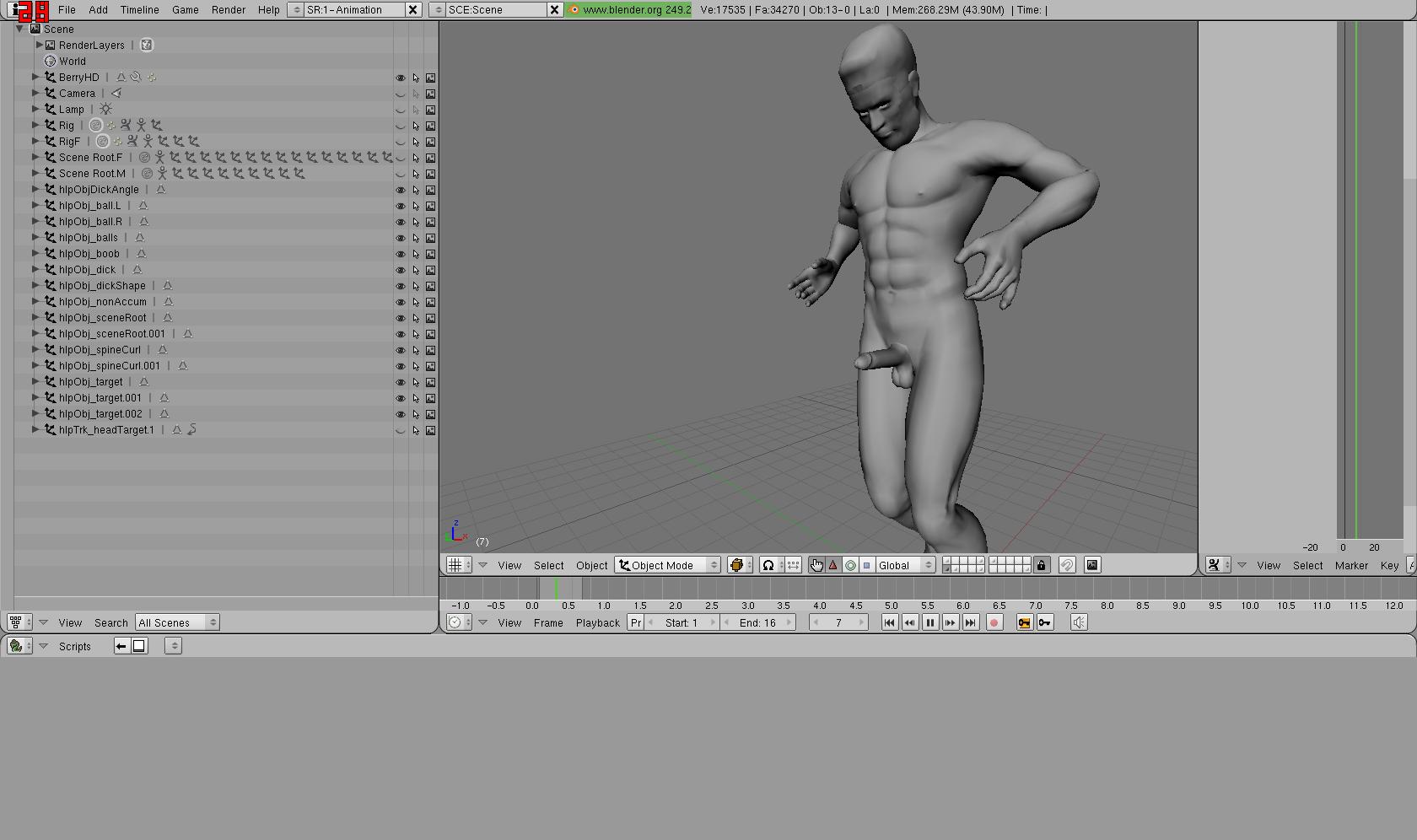Toggle visibility for the Camera row
The image size is (1417, 840).
pyautogui.click(x=401, y=94)
